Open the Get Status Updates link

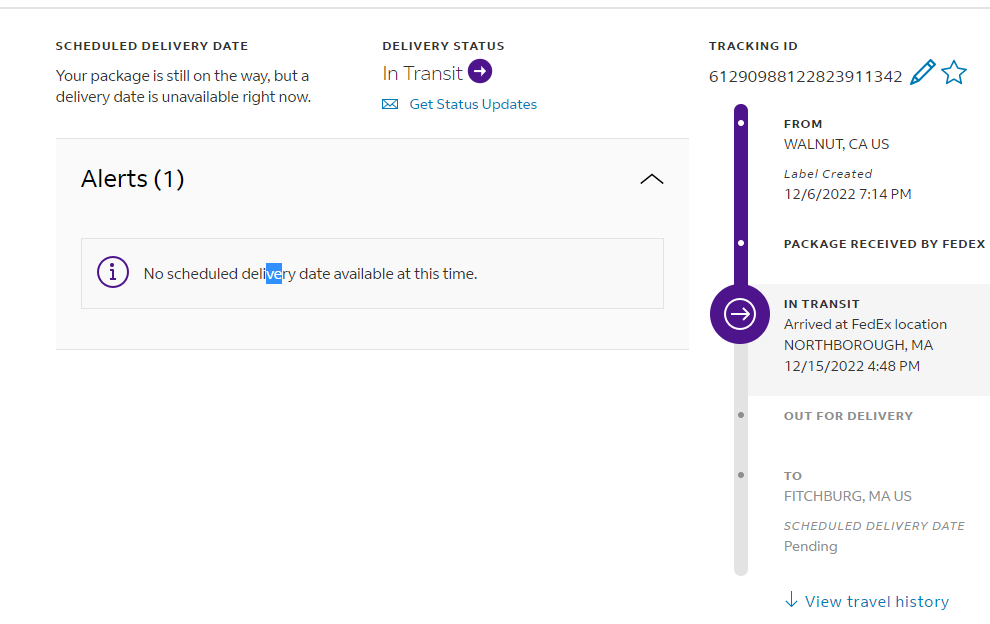[x=473, y=104]
